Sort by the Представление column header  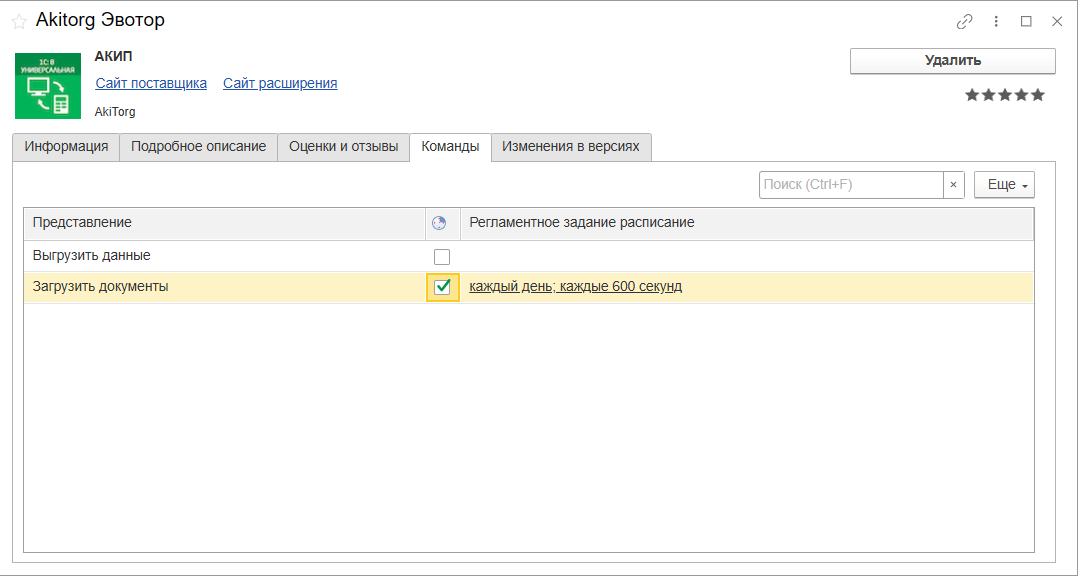224,223
